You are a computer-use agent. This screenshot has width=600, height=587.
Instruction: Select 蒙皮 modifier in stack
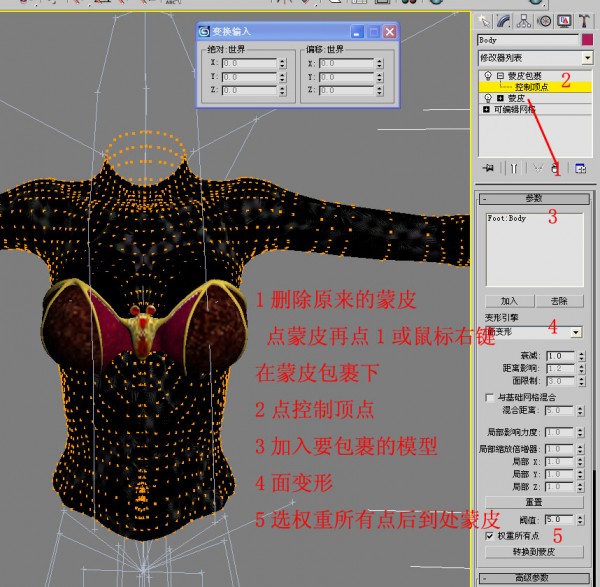516,98
